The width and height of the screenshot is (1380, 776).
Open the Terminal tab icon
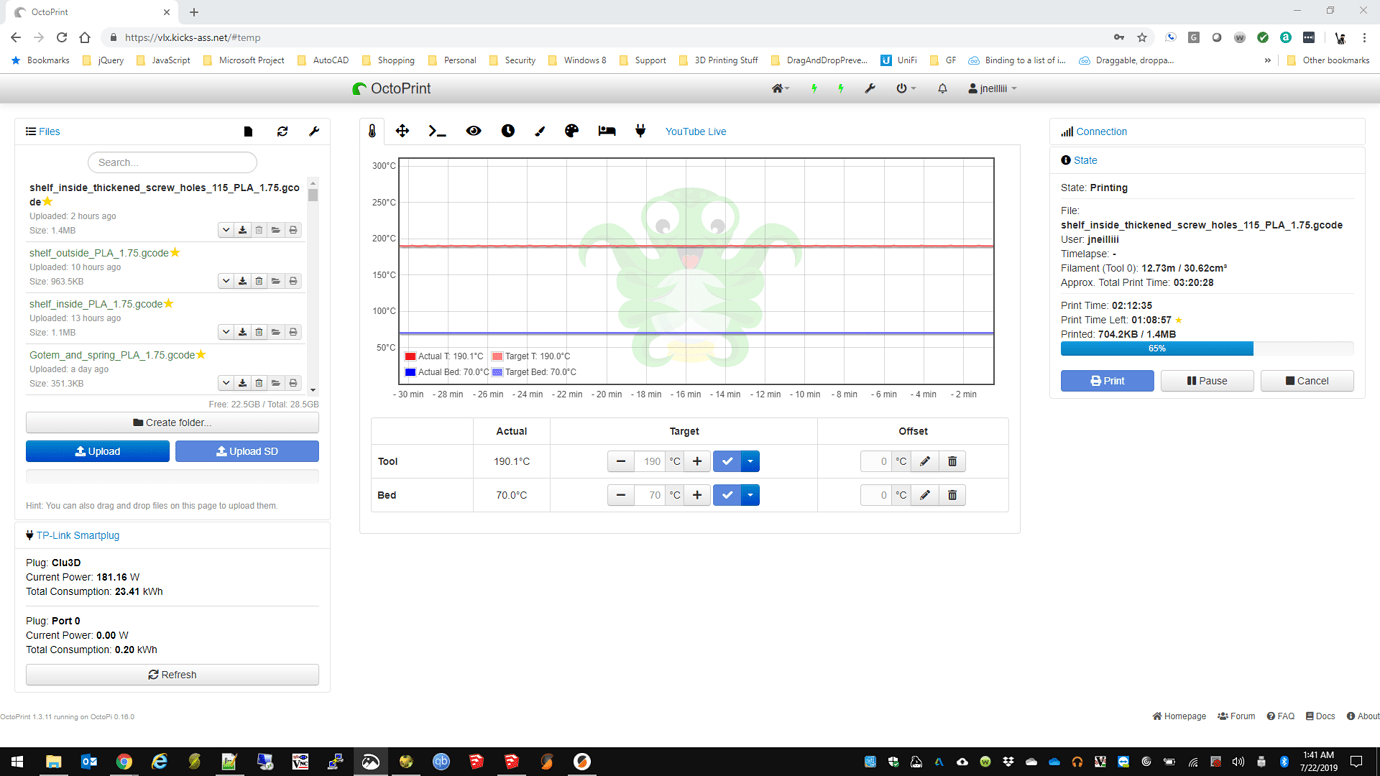437,131
